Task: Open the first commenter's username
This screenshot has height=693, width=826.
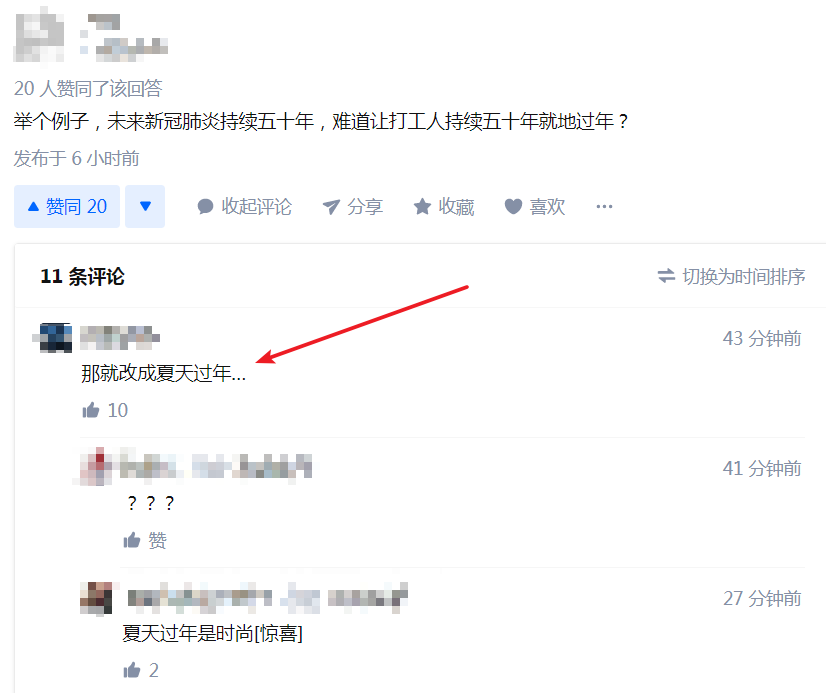Action: [x=120, y=338]
